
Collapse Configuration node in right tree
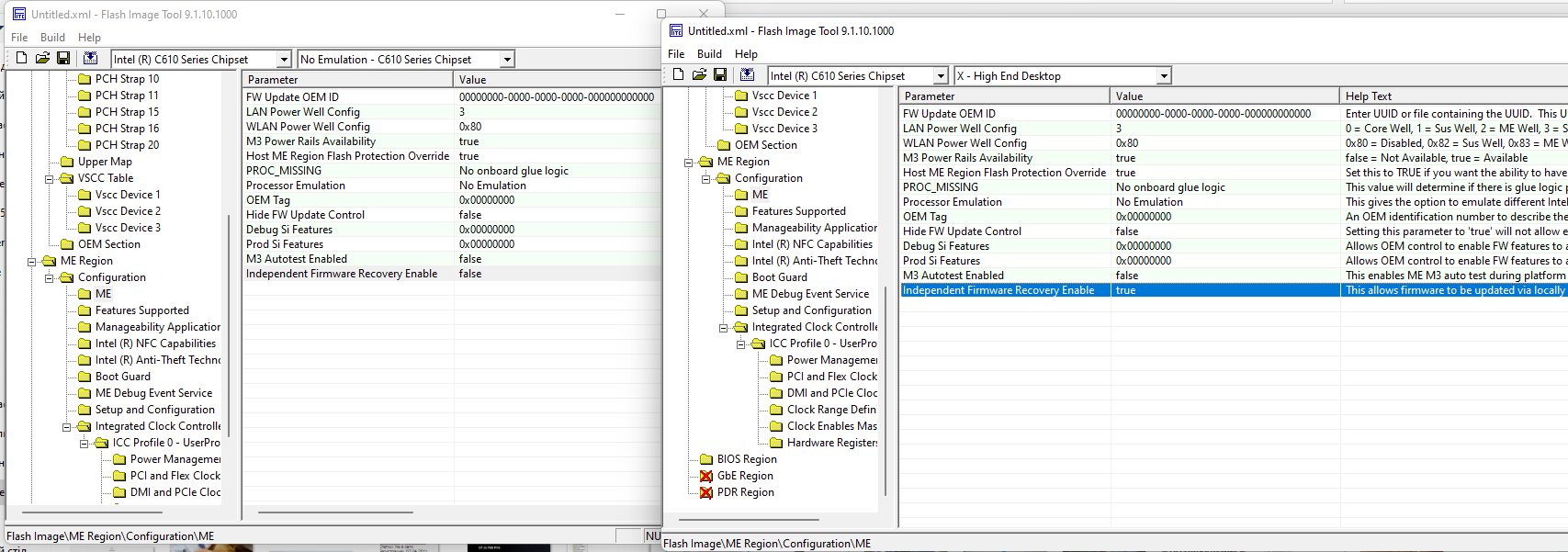coord(706,178)
